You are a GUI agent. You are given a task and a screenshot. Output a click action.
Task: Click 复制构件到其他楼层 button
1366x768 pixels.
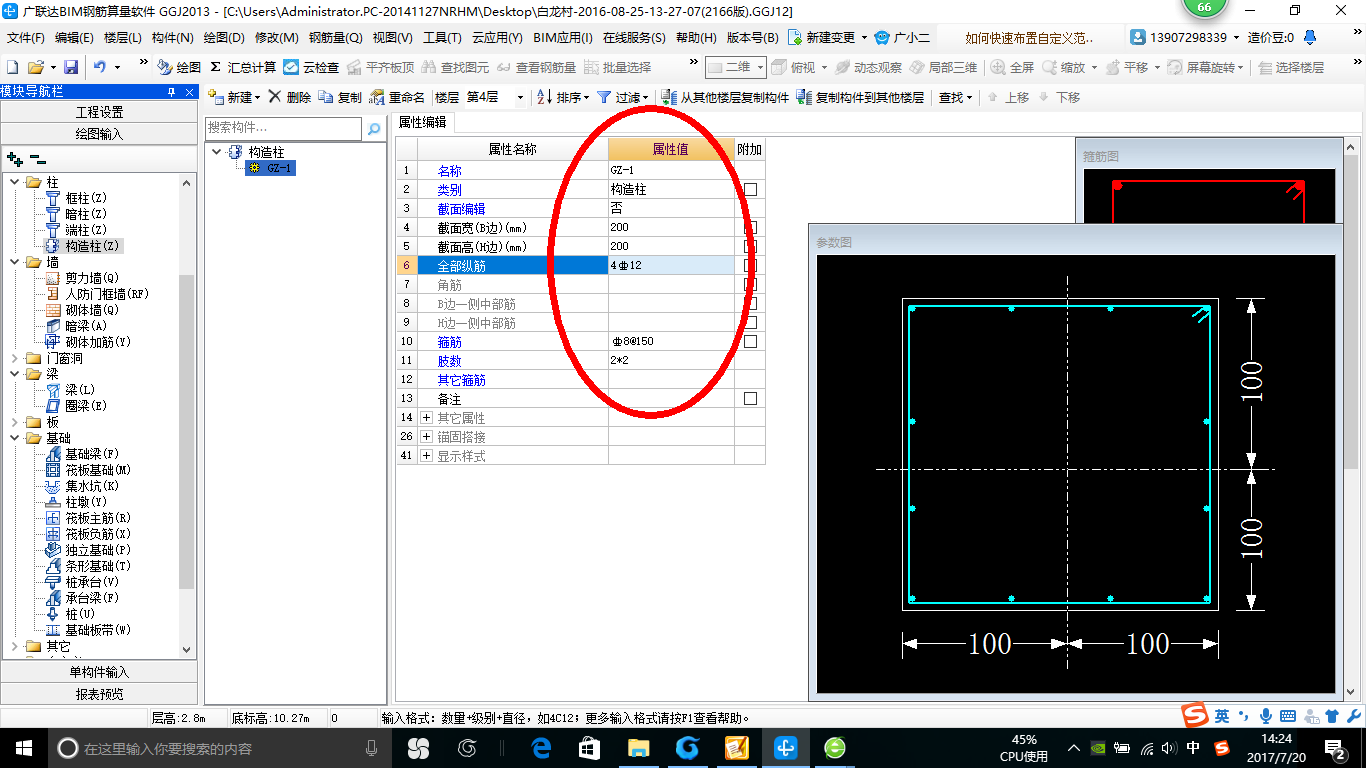(860, 97)
